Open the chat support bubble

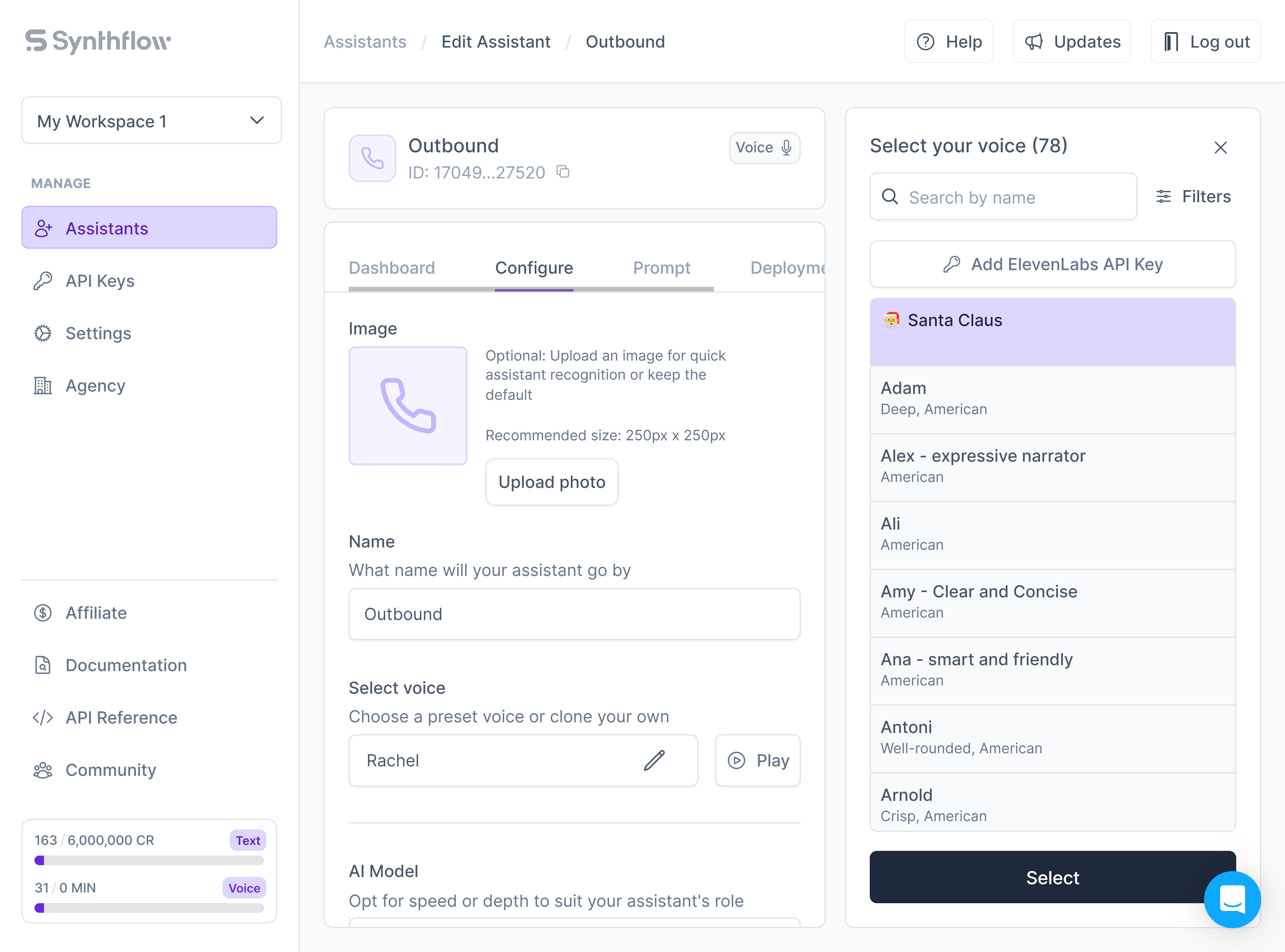click(x=1232, y=899)
